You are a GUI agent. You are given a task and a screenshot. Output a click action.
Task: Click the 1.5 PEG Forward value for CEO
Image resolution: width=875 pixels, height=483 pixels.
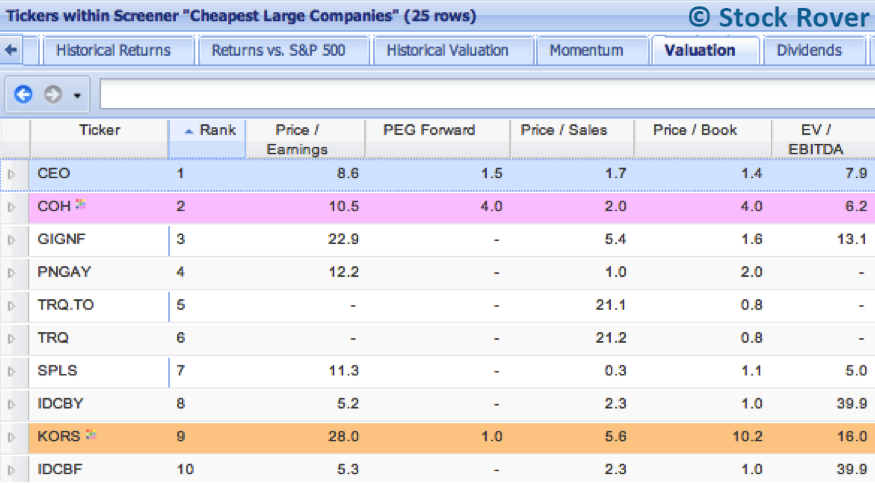pyautogui.click(x=492, y=174)
